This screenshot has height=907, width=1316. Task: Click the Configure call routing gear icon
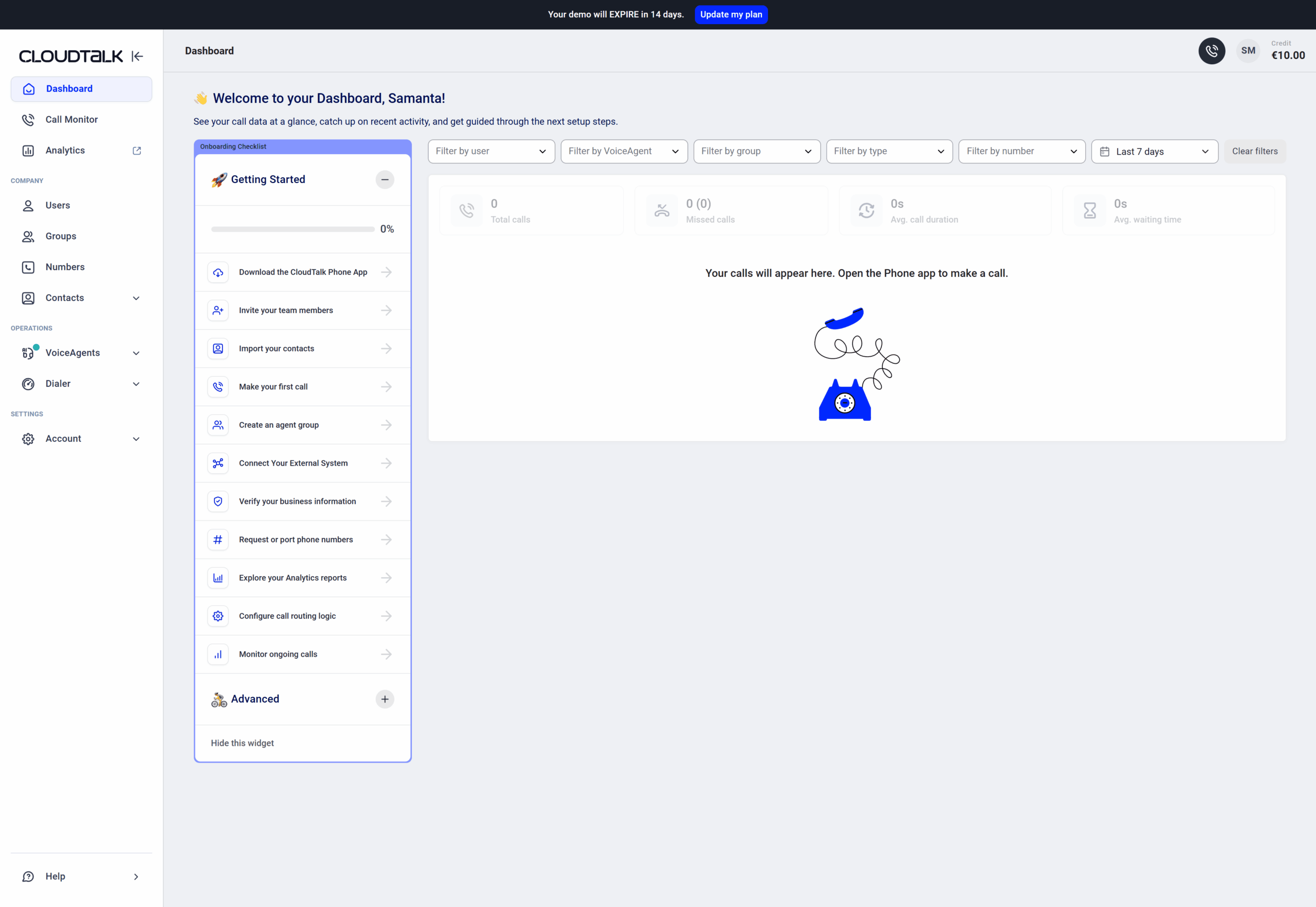coord(218,616)
